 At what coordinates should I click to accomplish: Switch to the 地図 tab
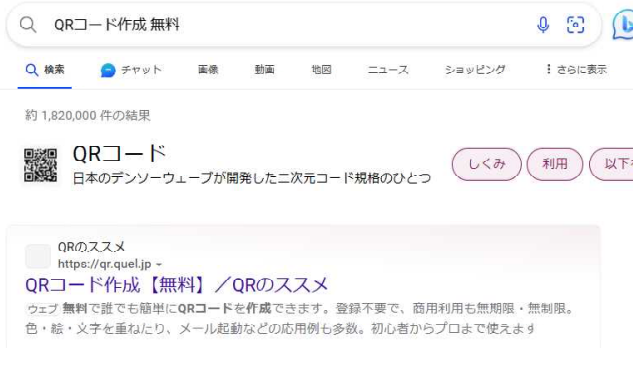(x=321, y=69)
